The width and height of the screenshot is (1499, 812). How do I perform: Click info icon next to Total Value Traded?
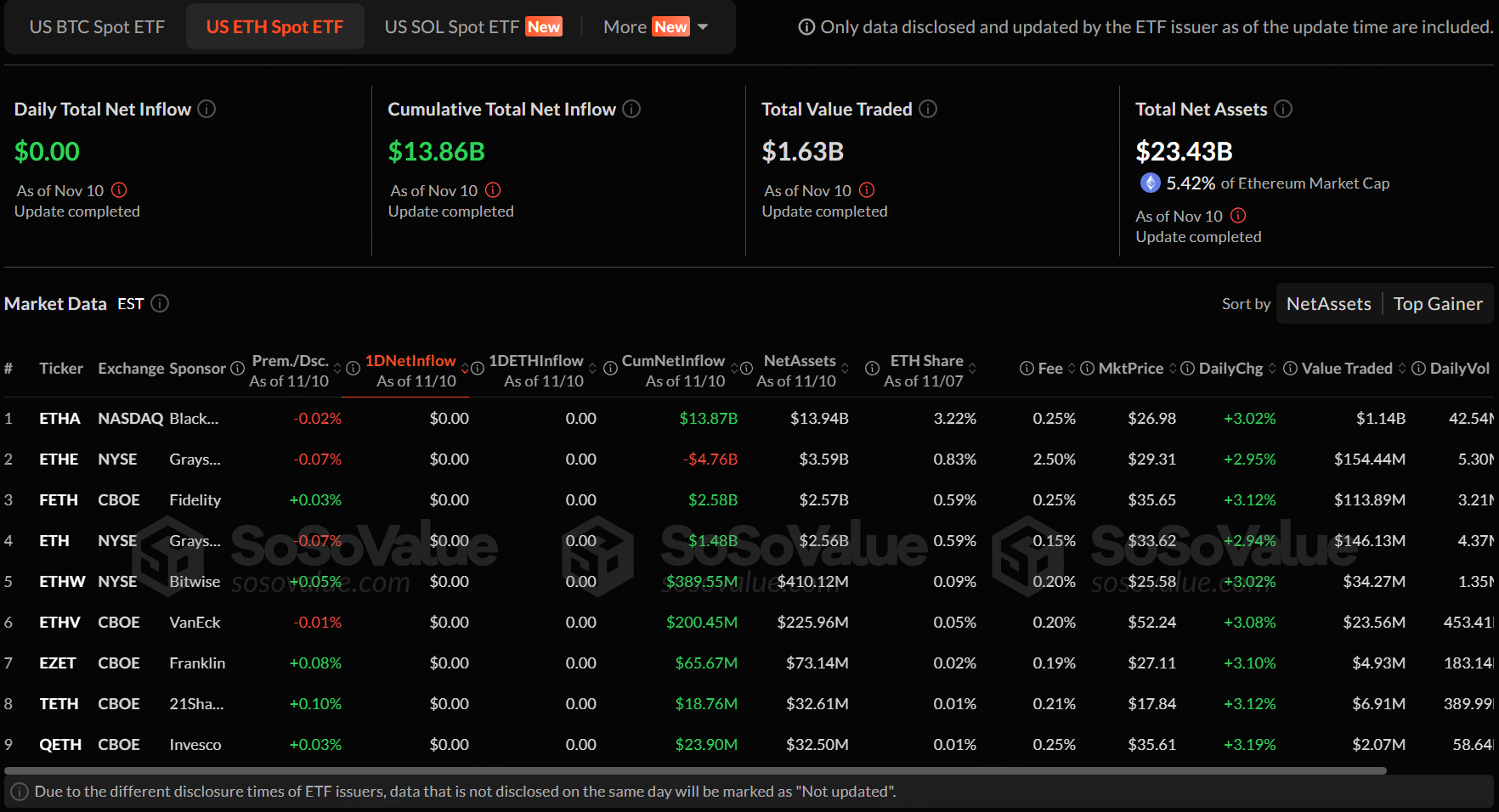pos(928,109)
